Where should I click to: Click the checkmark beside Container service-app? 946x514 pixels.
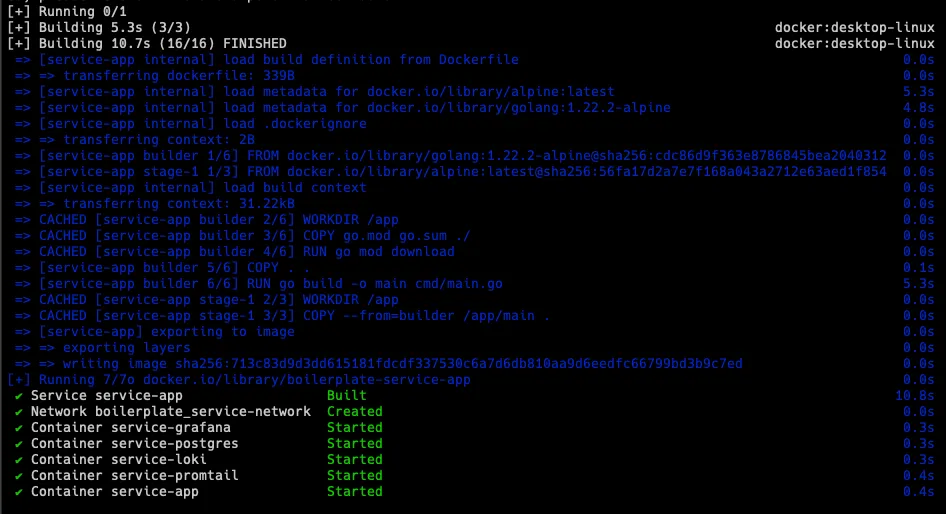(19, 492)
